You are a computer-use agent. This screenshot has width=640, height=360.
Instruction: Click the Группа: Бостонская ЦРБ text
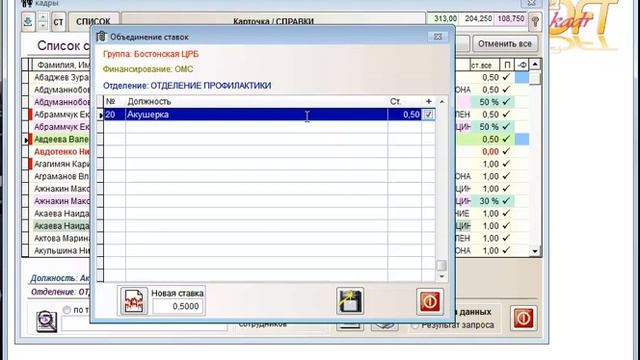pos(151,54)
